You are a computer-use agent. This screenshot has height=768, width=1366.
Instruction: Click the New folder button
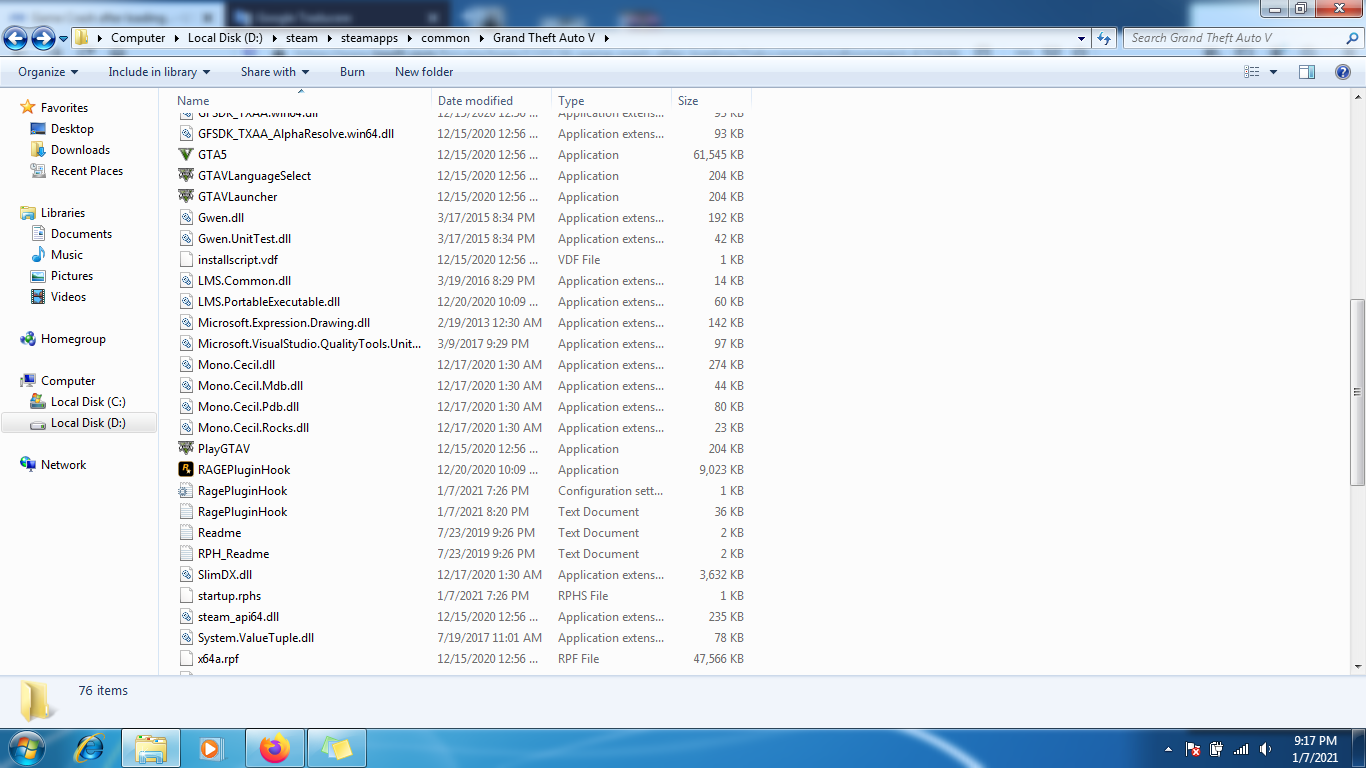tap(424, 72)
